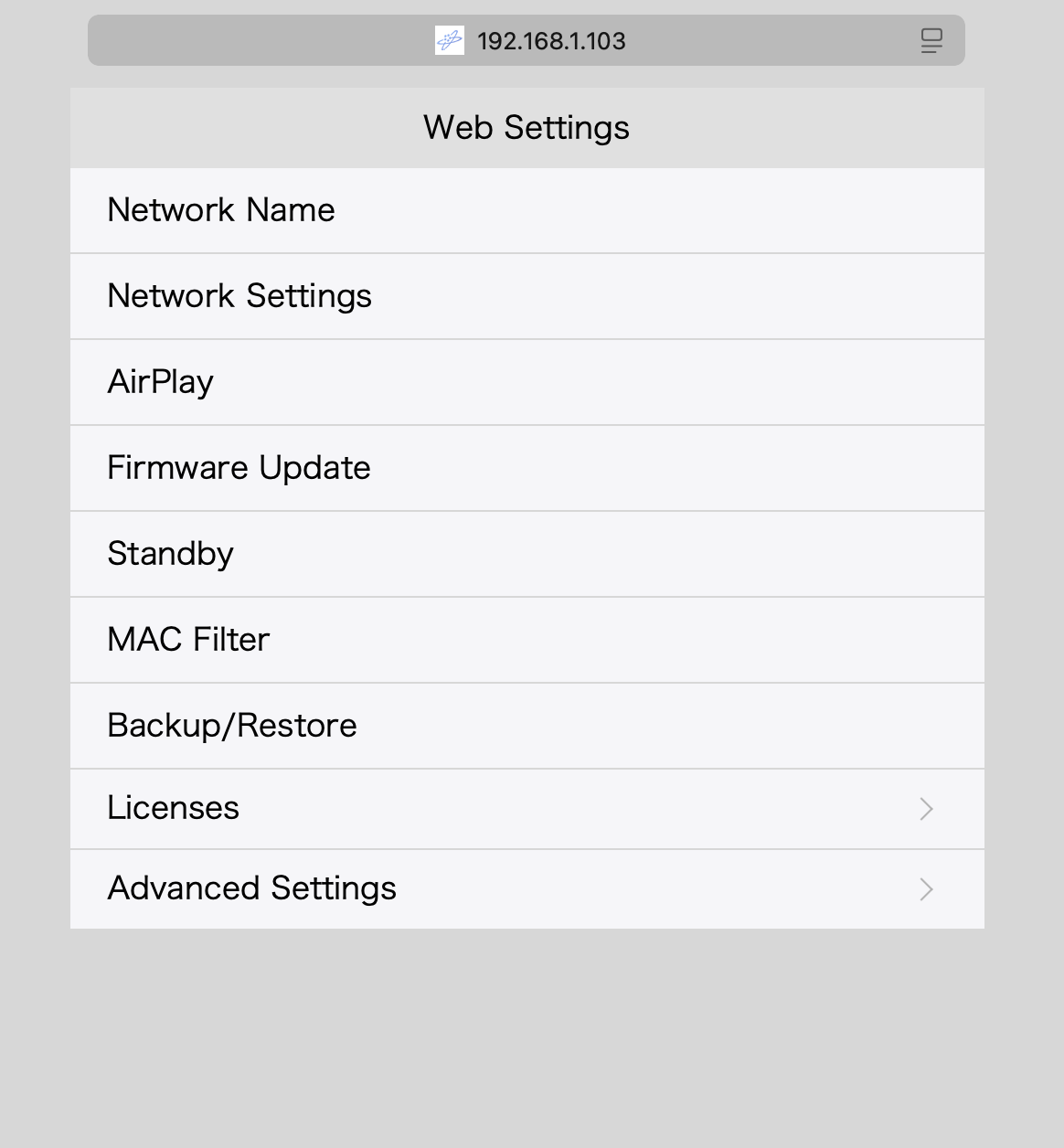Screen dimensions: 1064x1148
Task: Open the Backup/Restore page
Action: 232,726
